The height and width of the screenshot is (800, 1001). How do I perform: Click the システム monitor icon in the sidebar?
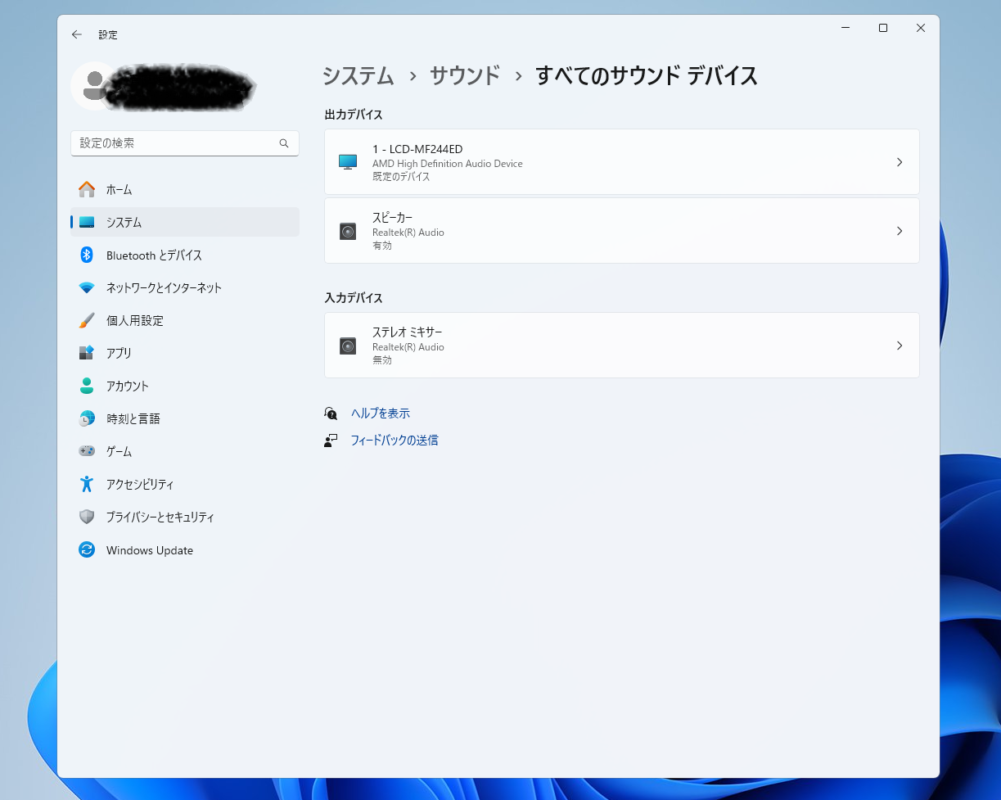pos(87,222)
